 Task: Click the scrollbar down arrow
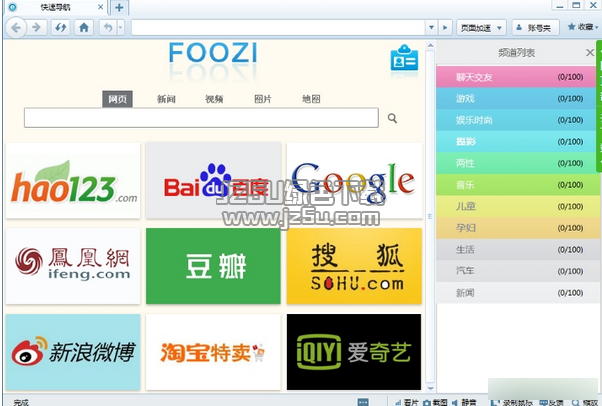(x=430, y=388)
